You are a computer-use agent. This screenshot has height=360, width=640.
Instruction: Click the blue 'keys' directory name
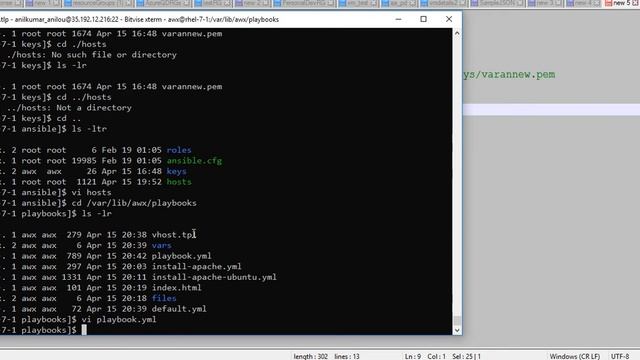pyautogui.click(x=176, y=171)
